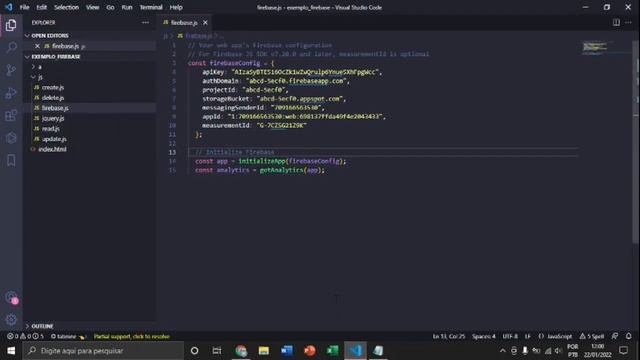Open delete.js in the explorer
The width and height of the screenshot is (640, 360).
tap(53, 98)
